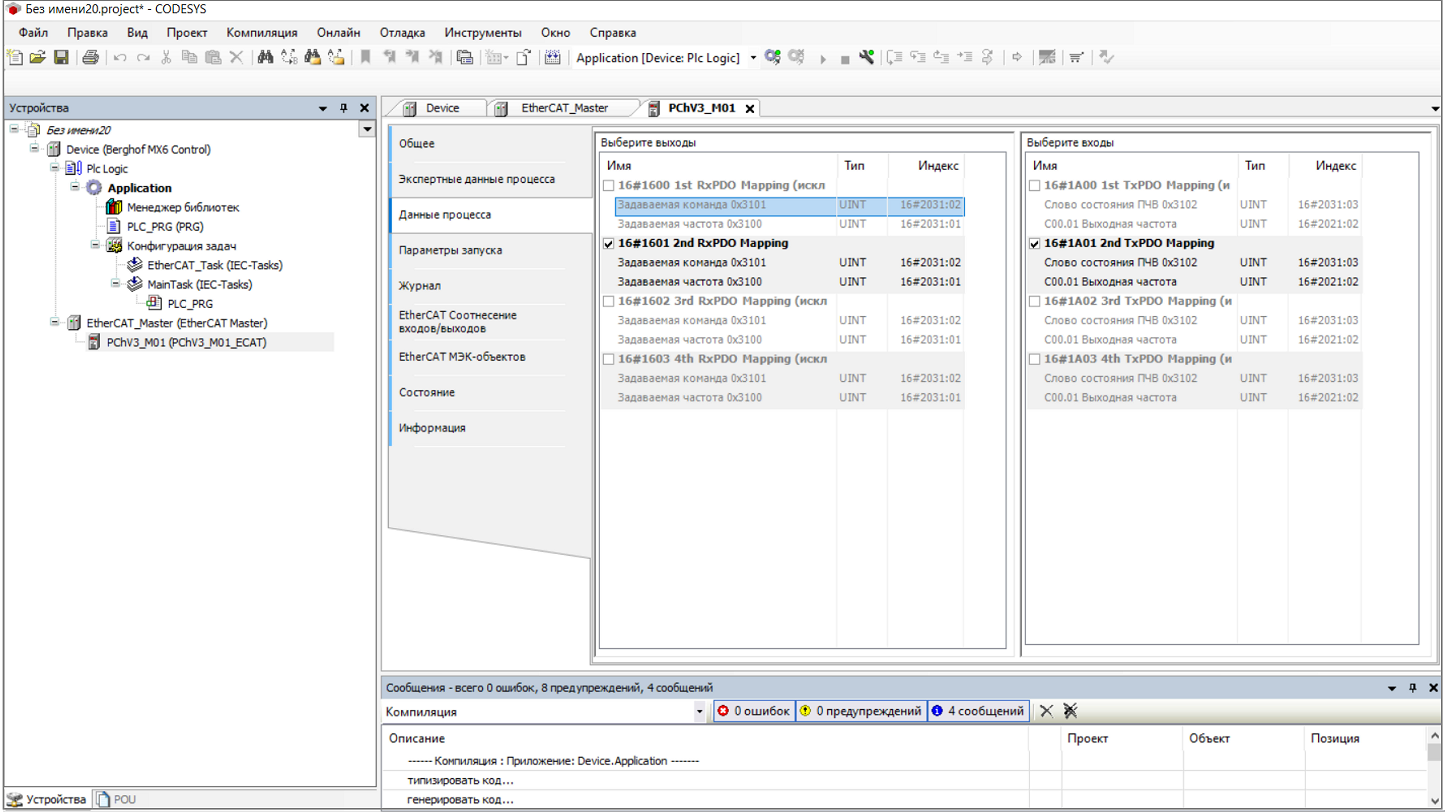Click the Open Project folder icon

click(37, 58)
